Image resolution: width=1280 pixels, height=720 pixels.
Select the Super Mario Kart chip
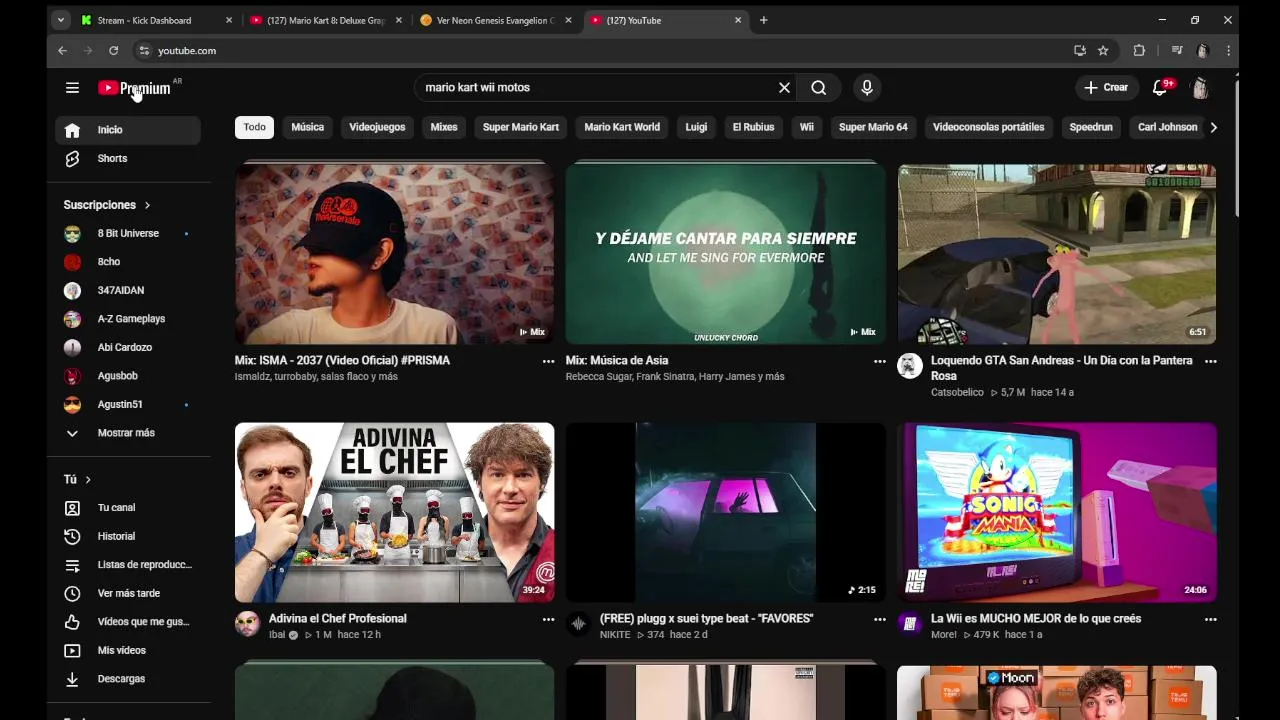coord(521,128)
